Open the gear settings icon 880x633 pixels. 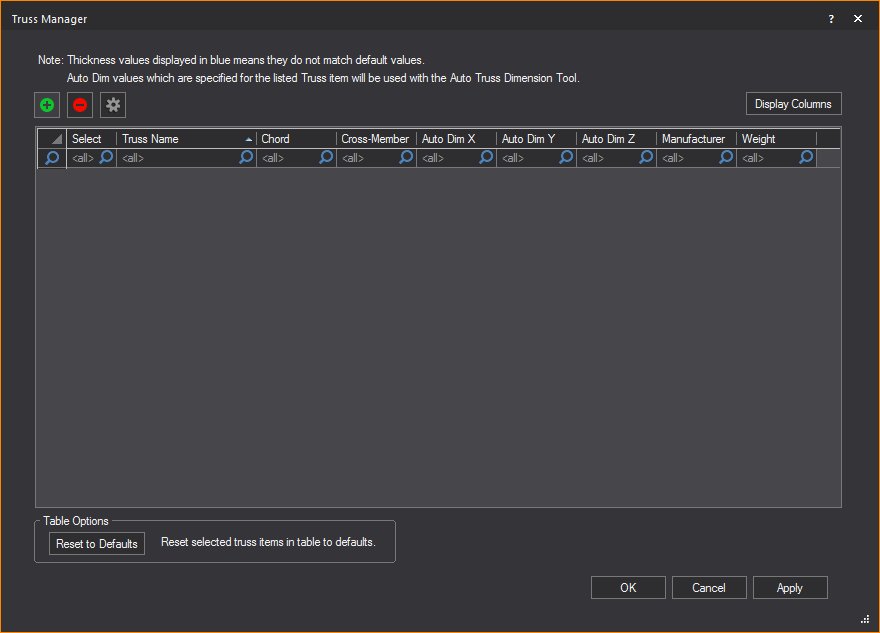pyautogui.click(x=113, y=105)
